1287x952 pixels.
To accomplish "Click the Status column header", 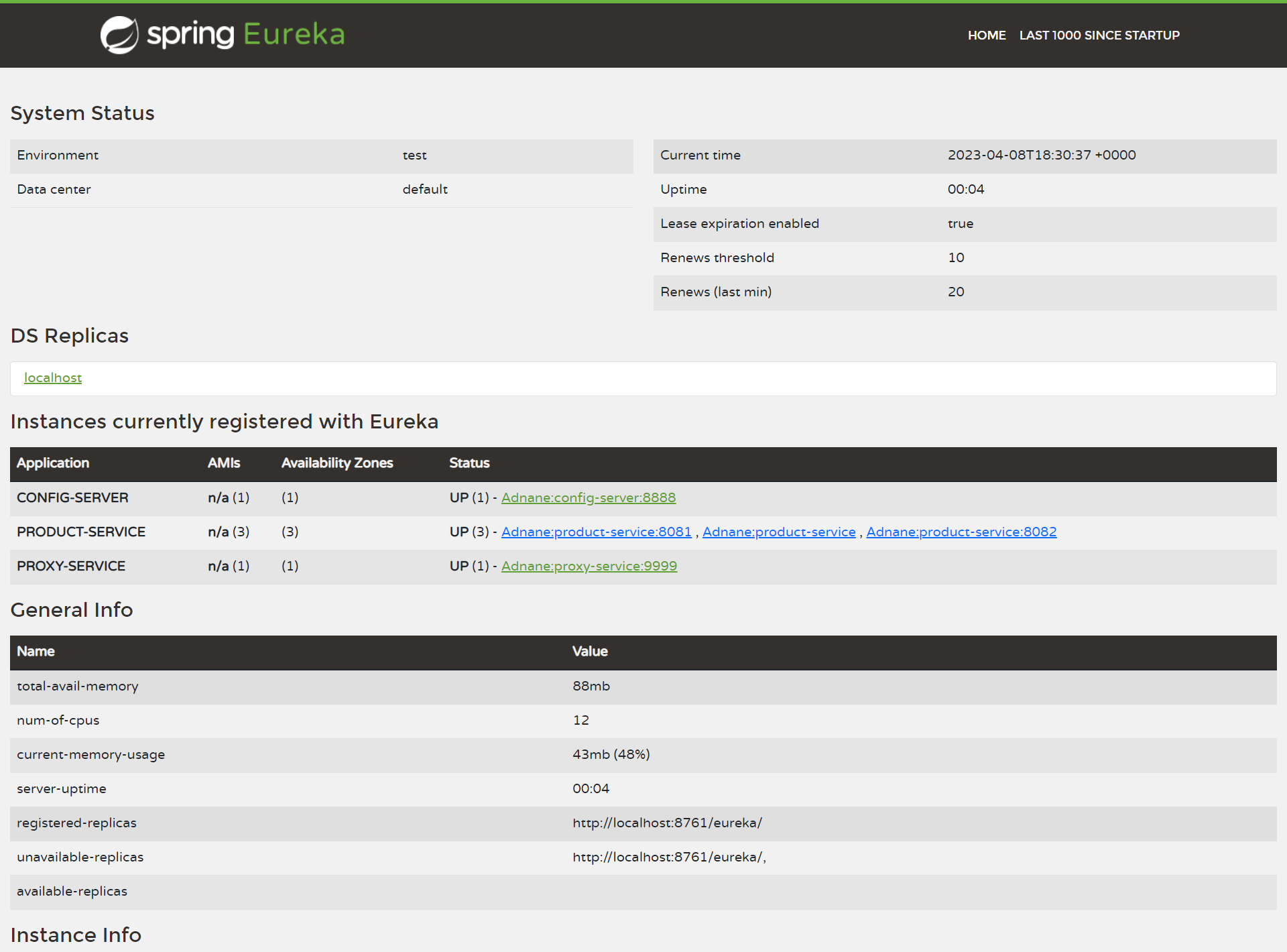I will point(469,463).
